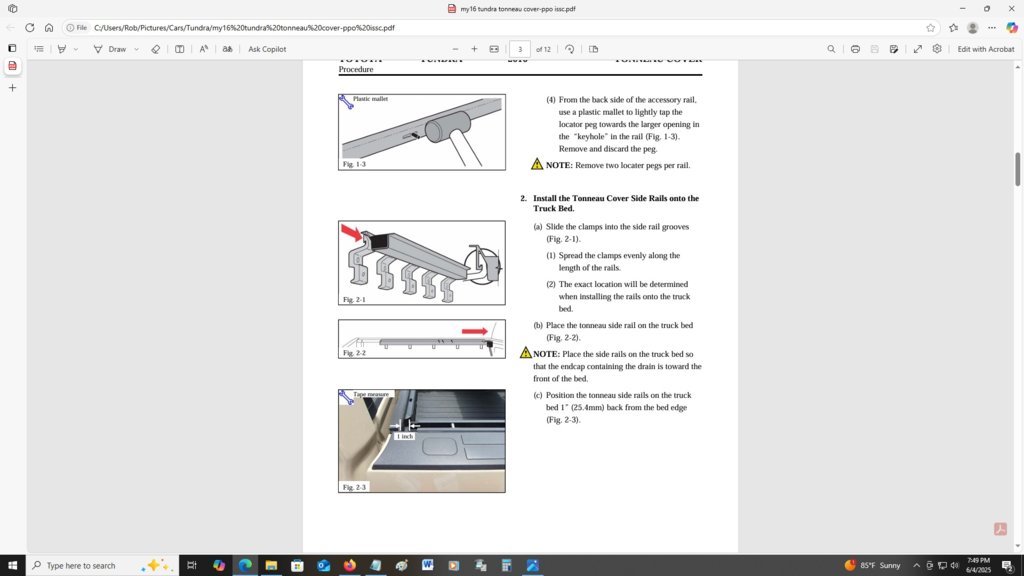Open Task View
Screen dimensions: 1024x576
tap(191, 566)
